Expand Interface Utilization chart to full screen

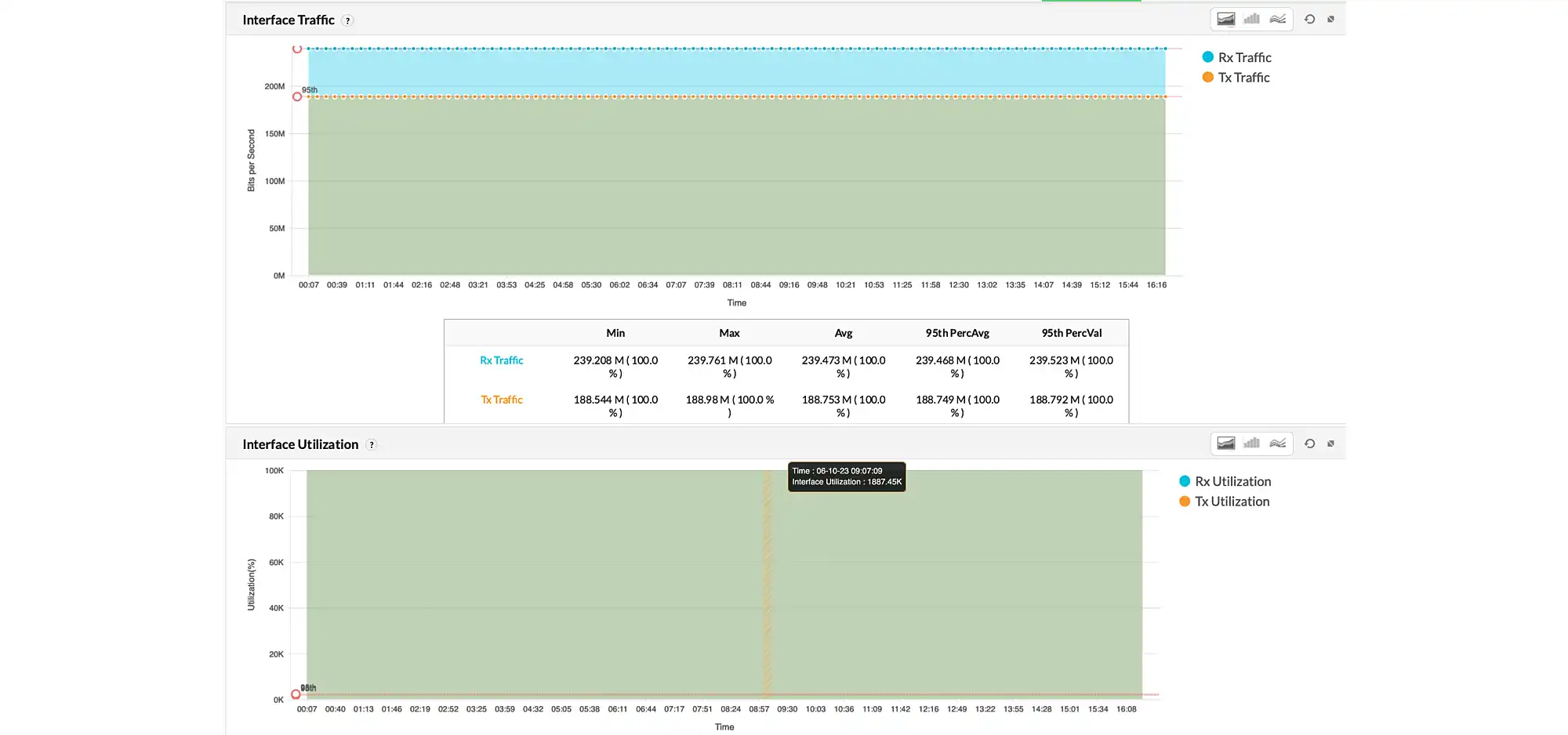[1330, 443]
